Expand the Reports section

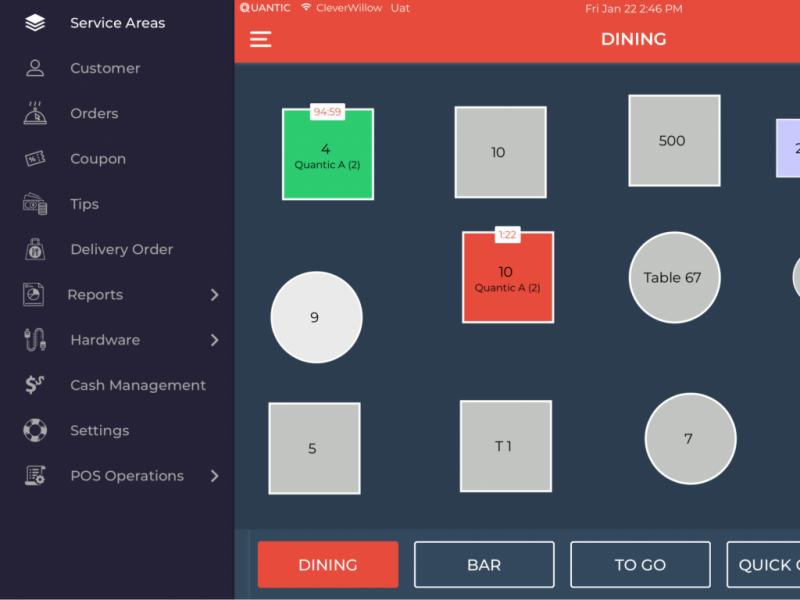(214, 295)
